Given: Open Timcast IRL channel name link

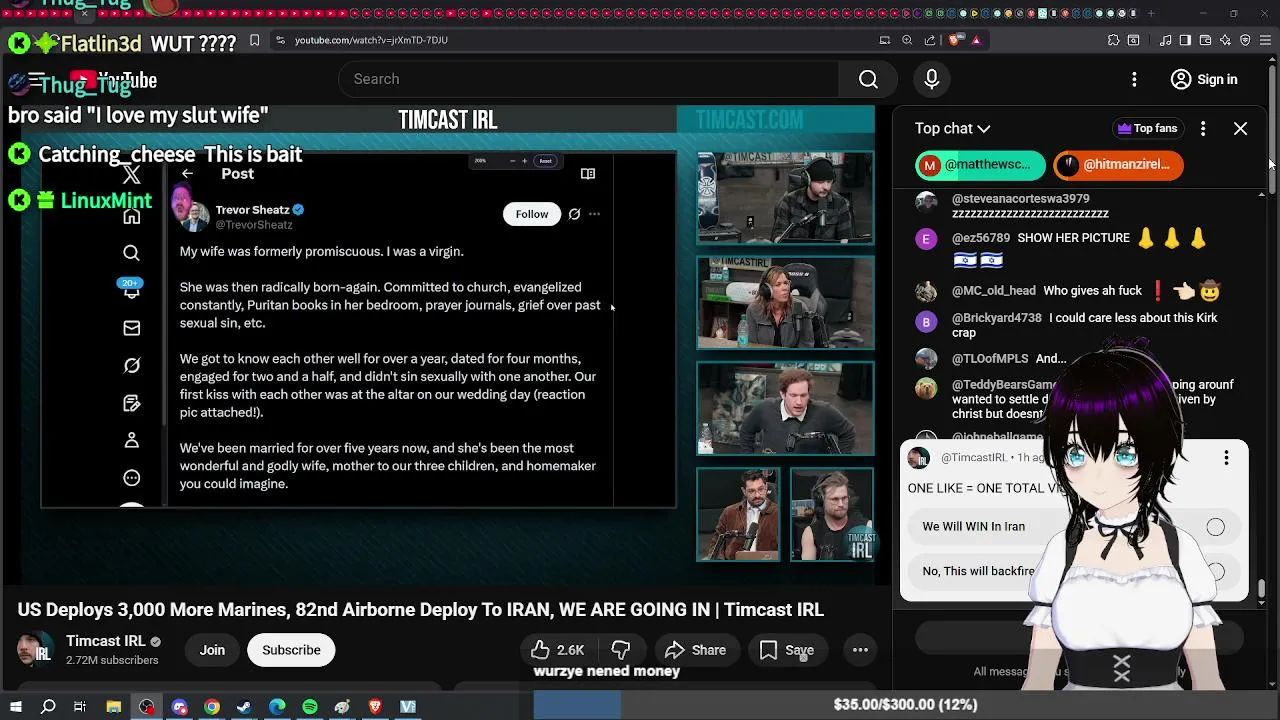Looking at the screenshot, I should click(x=106, y=641).
